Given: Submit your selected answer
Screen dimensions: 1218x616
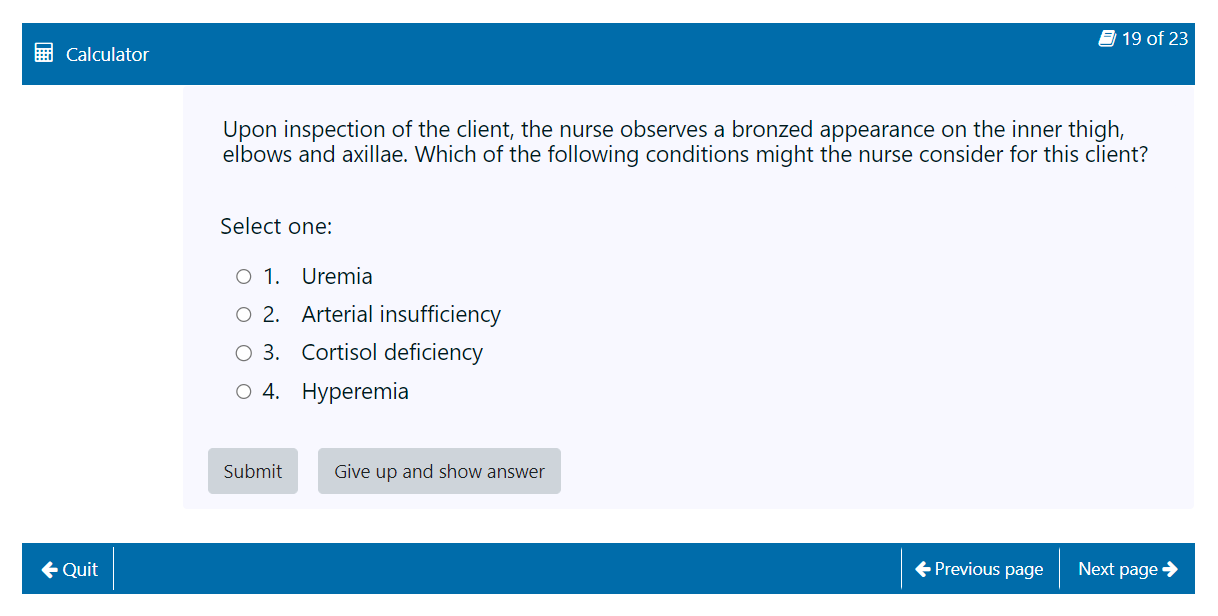Looking at the screenshot, I should pyautogui.click(x=253, y=471).
